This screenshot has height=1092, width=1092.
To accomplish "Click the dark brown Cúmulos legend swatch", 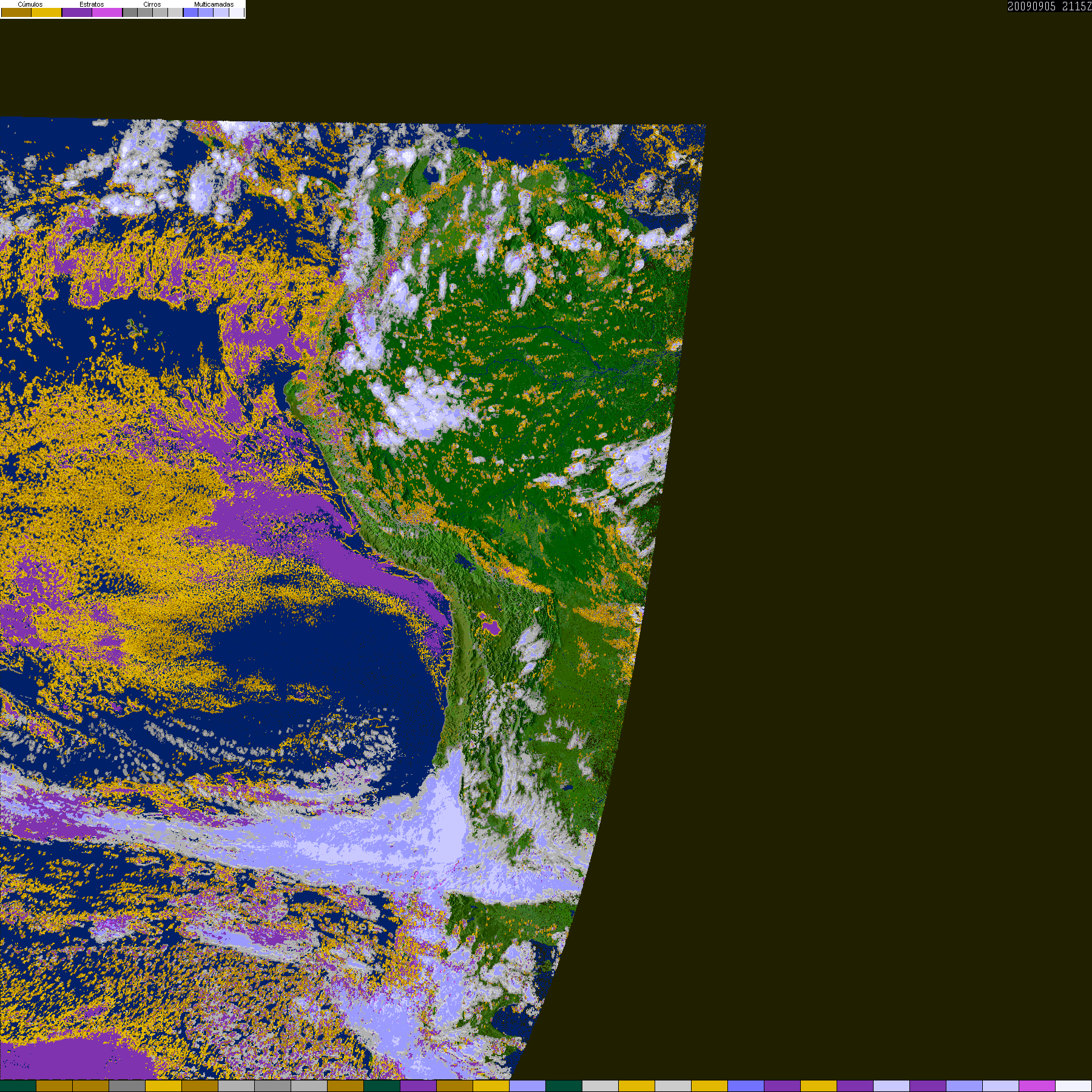I will tap(16, 12).
